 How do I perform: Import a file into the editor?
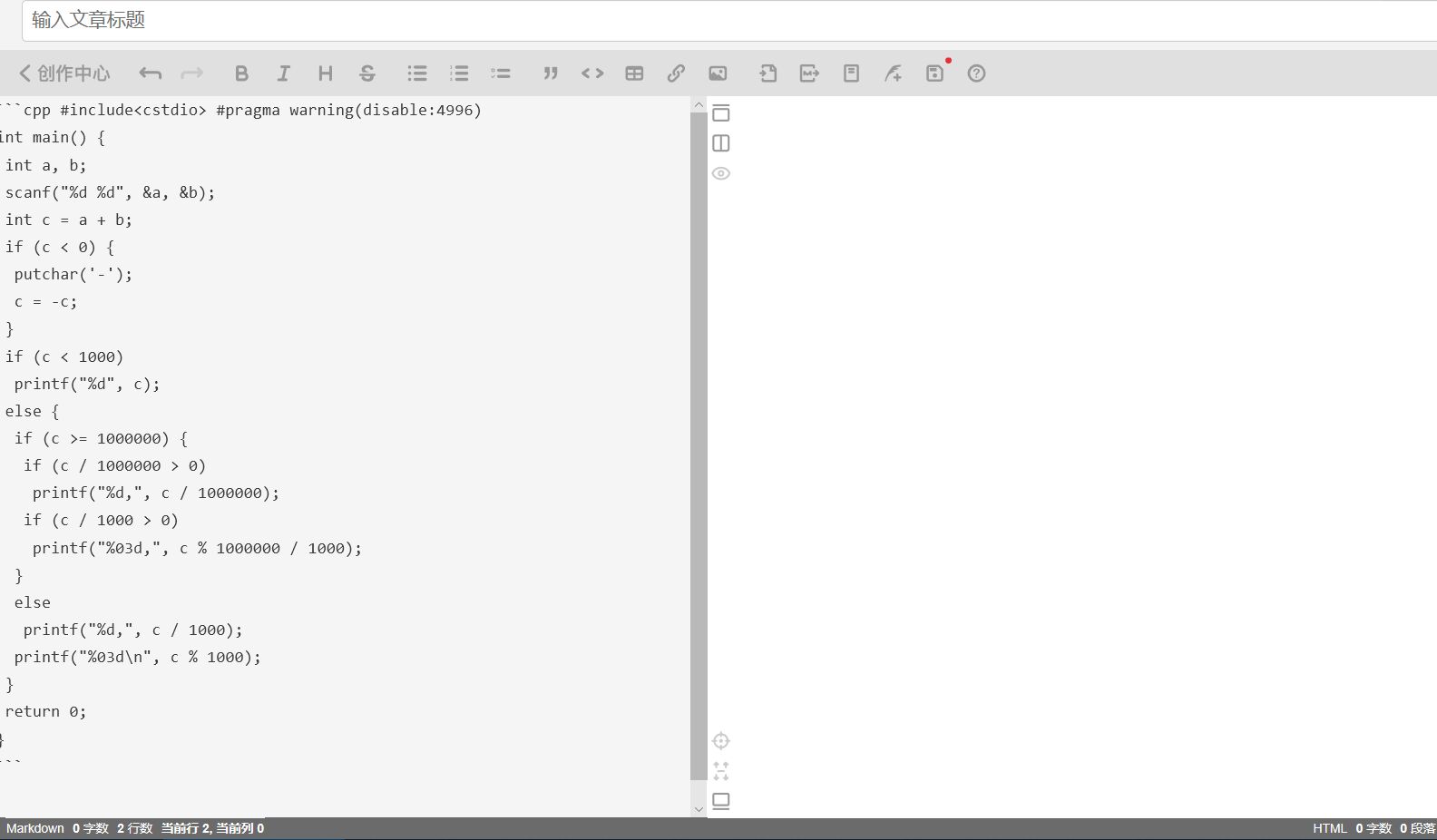[x=767, y=73]
